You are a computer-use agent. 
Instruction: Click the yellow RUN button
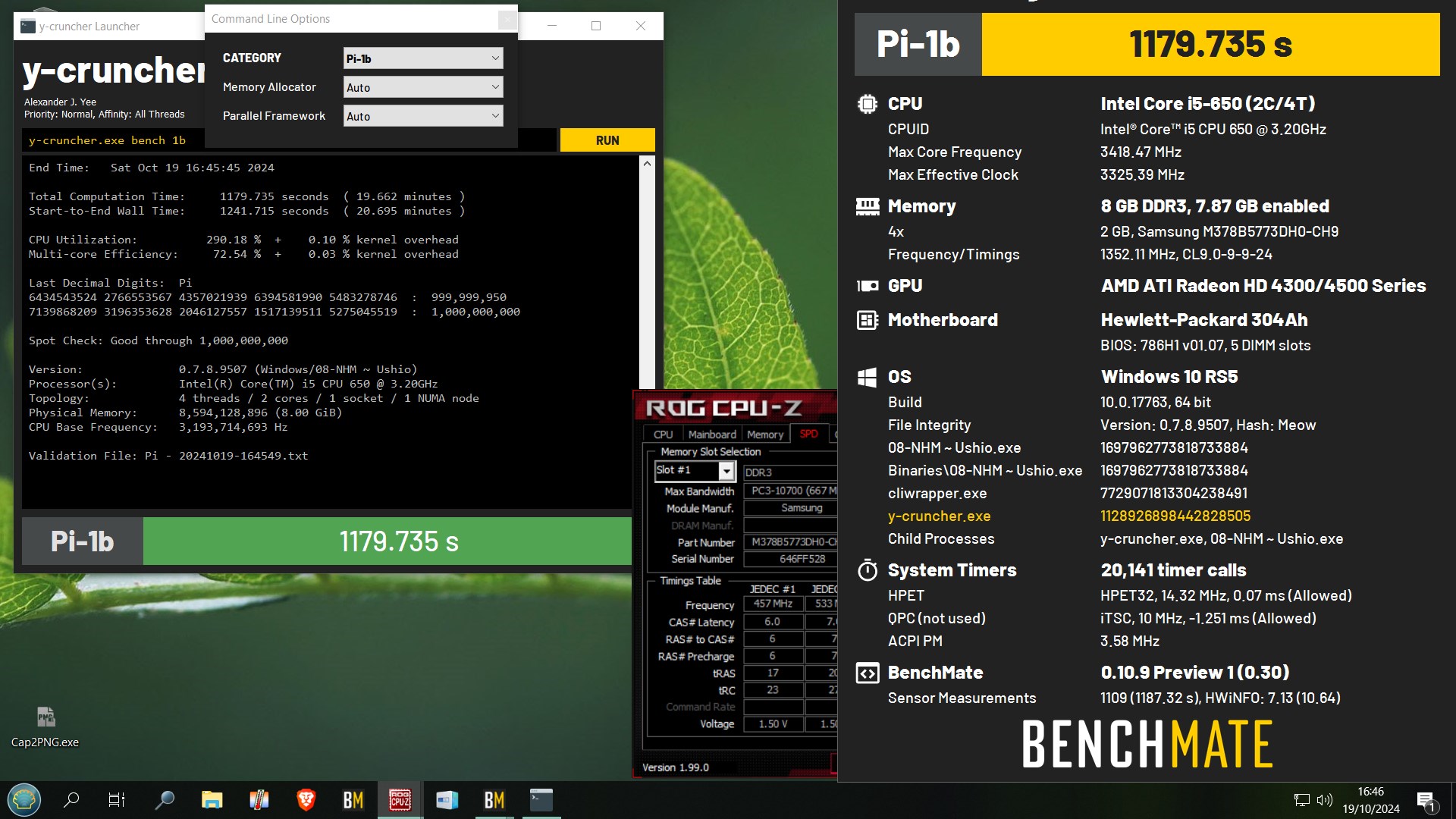pyautogui.click(x=607, y=140)
